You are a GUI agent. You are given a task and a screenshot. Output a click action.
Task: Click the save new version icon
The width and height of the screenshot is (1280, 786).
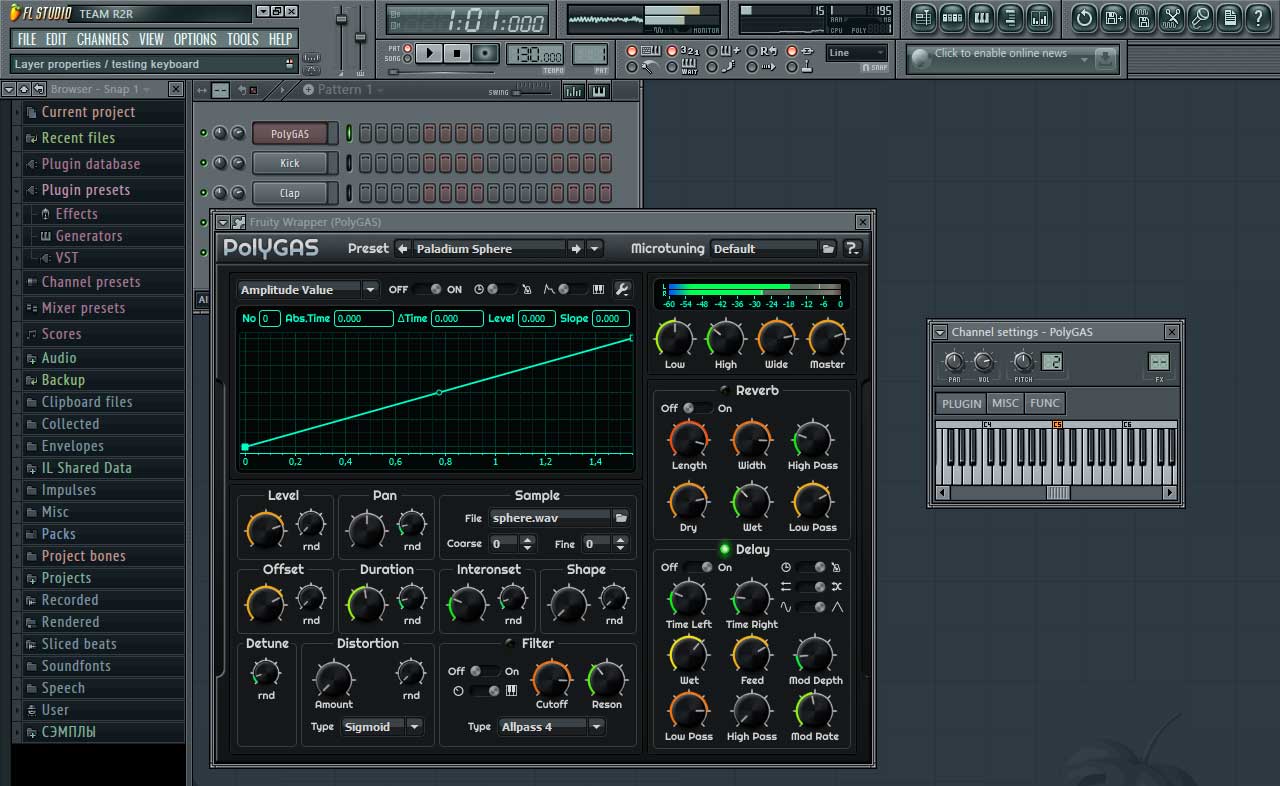point(1113,17)
